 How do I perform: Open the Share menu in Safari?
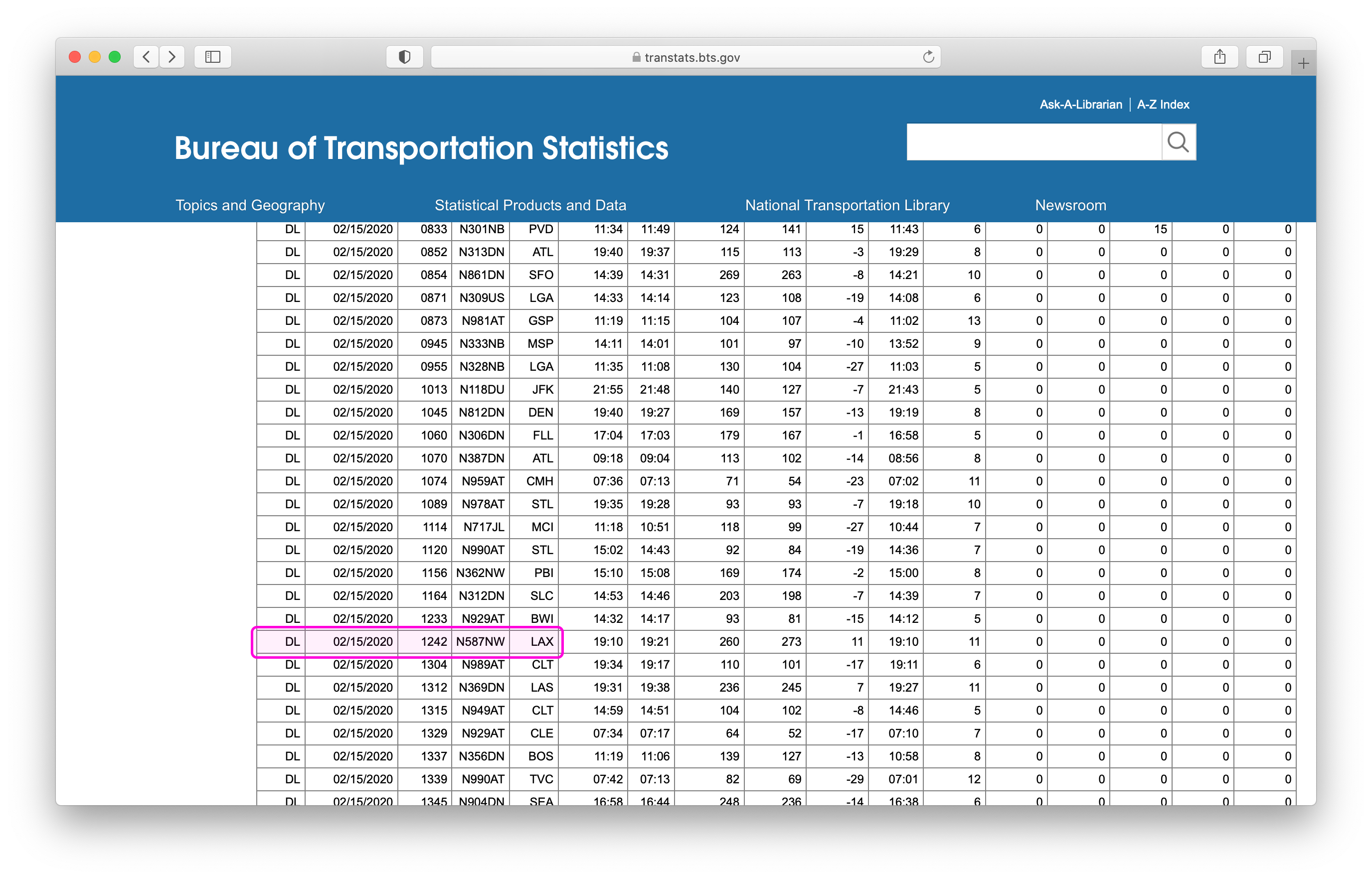(x=1220, y=56)
